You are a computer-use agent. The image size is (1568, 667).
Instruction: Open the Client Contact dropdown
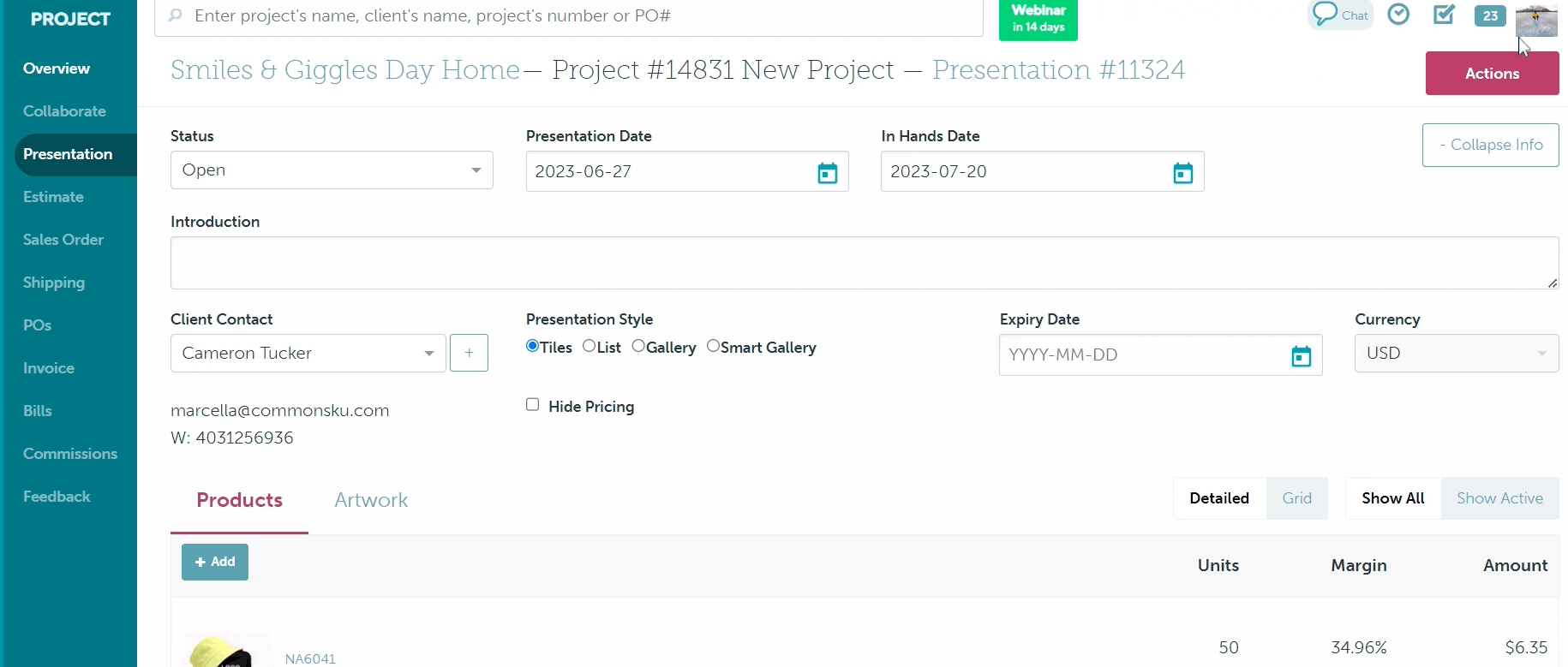click(308, 354)
